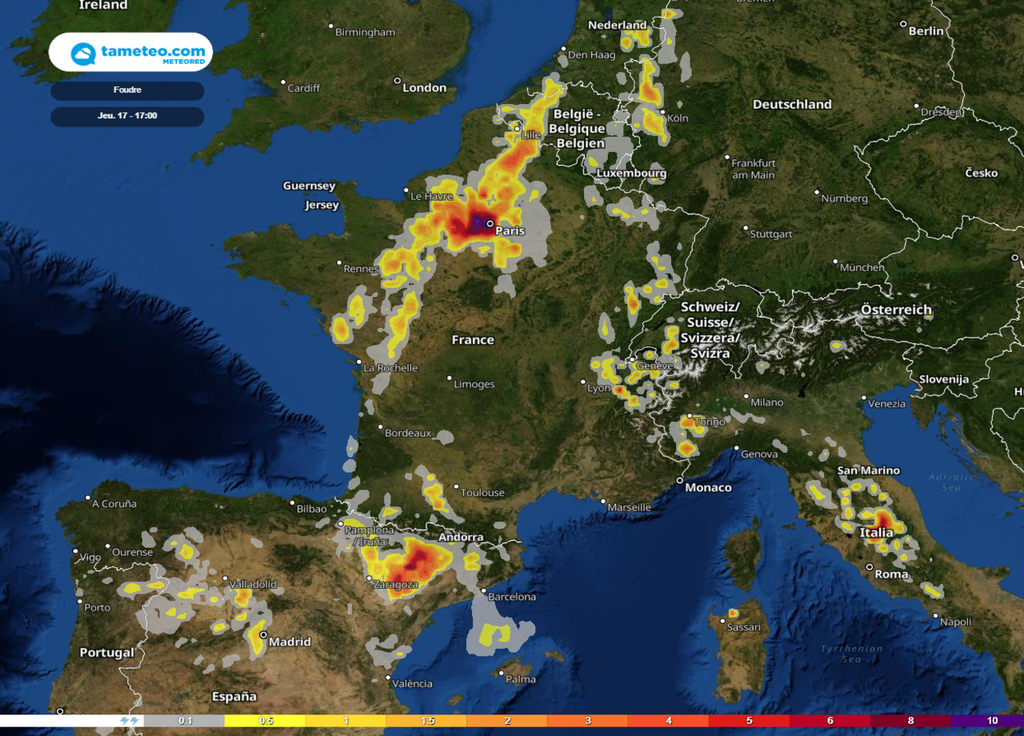Click the España country label
The height and width of the screenshot is (736, 1024).
(234, 697)
